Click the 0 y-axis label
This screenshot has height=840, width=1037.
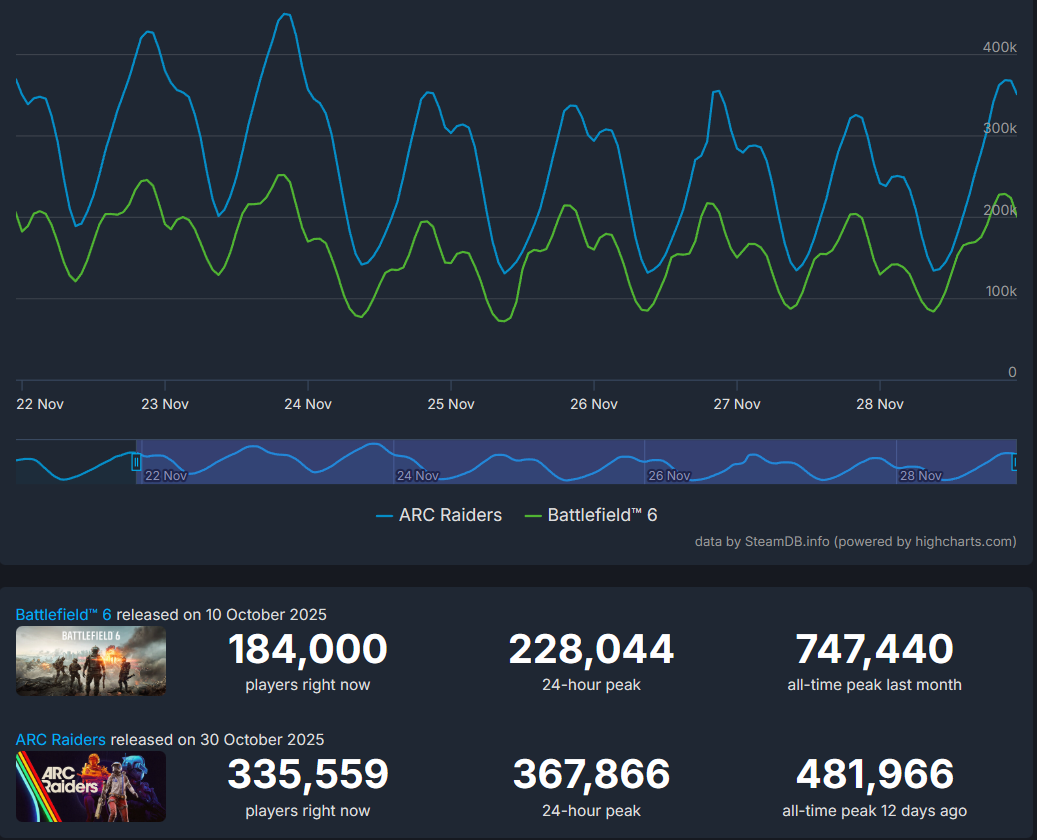pos(1012,372)
